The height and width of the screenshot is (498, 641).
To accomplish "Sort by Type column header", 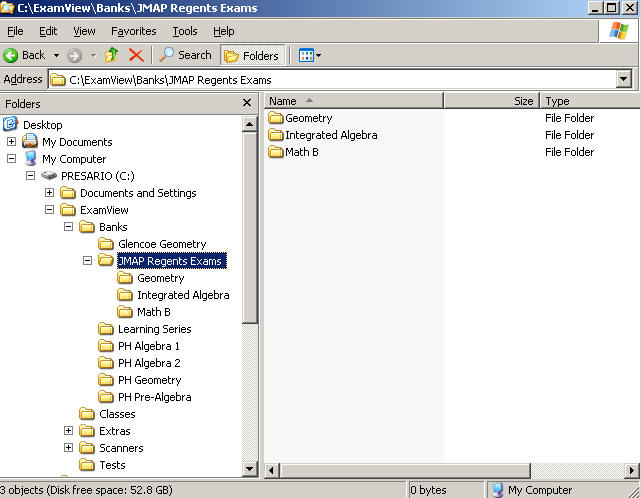I will [590, 101].
